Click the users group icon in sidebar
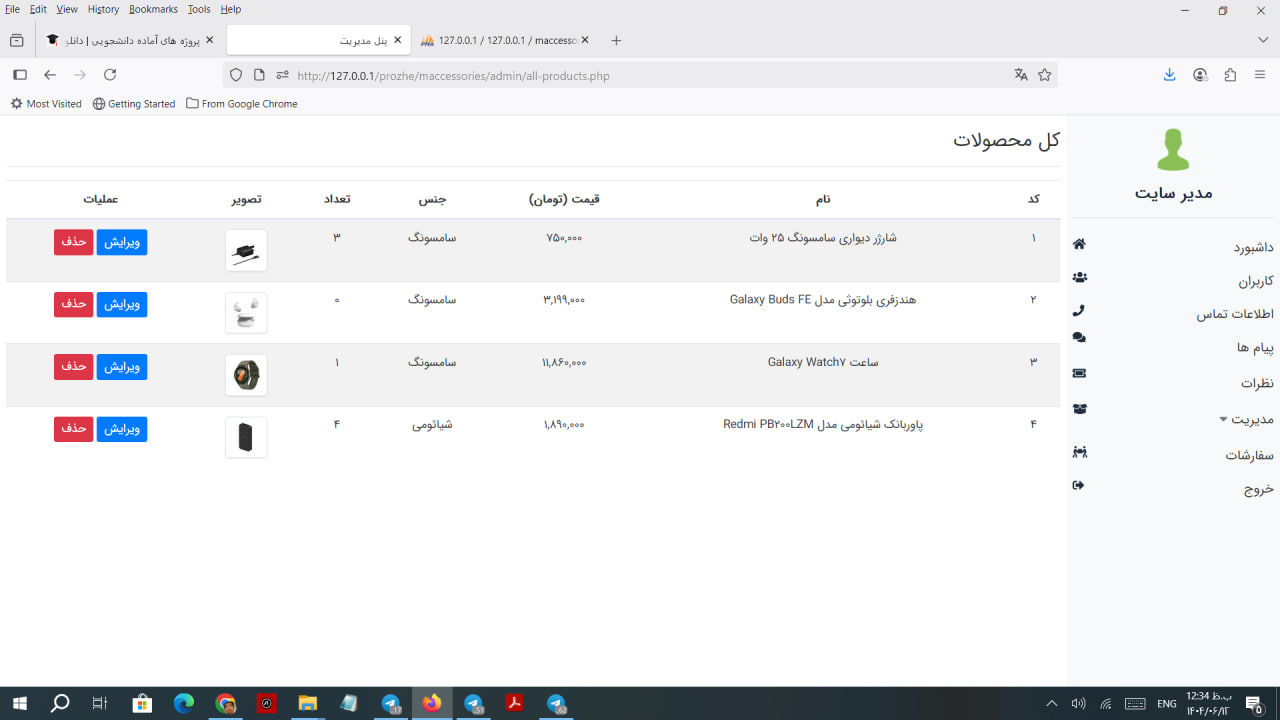1280x720 pixels. click(x=1079, y=277)
